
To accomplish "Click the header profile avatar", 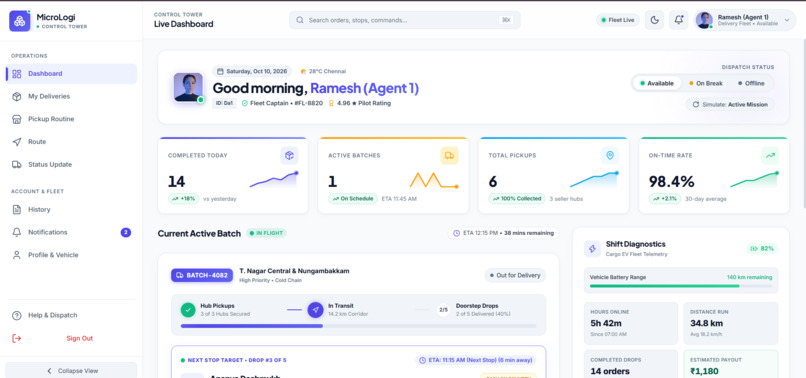I will coord(704,20).
